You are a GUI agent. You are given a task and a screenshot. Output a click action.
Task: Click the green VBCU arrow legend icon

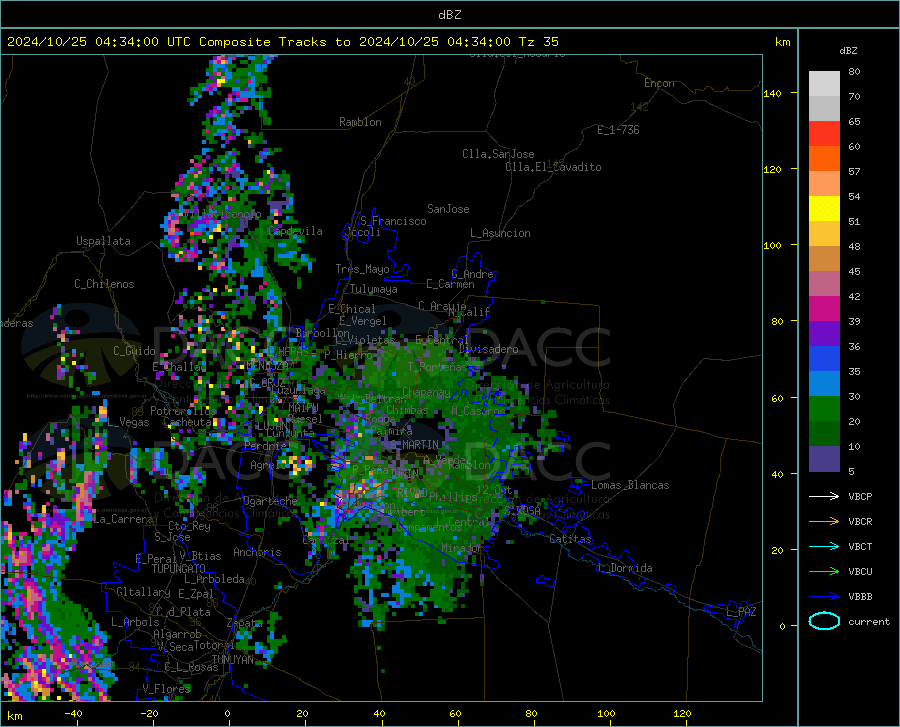(824, 572)
